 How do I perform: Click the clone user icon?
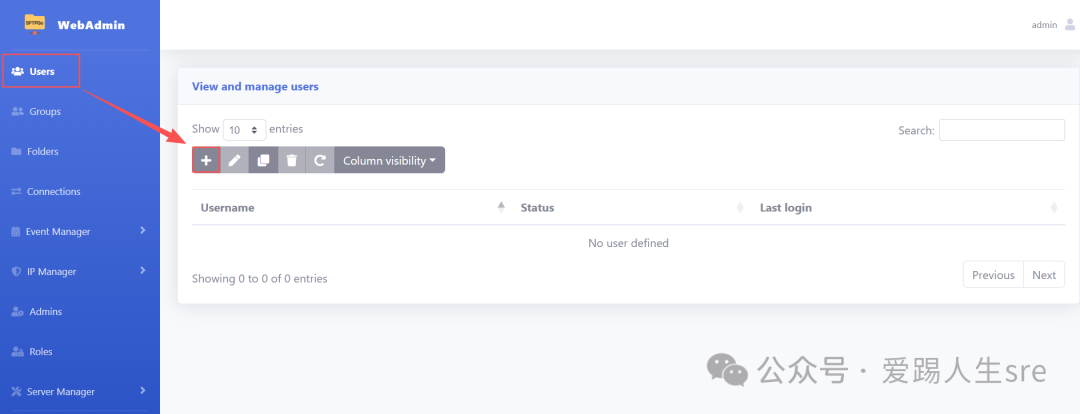pos(263,160)
